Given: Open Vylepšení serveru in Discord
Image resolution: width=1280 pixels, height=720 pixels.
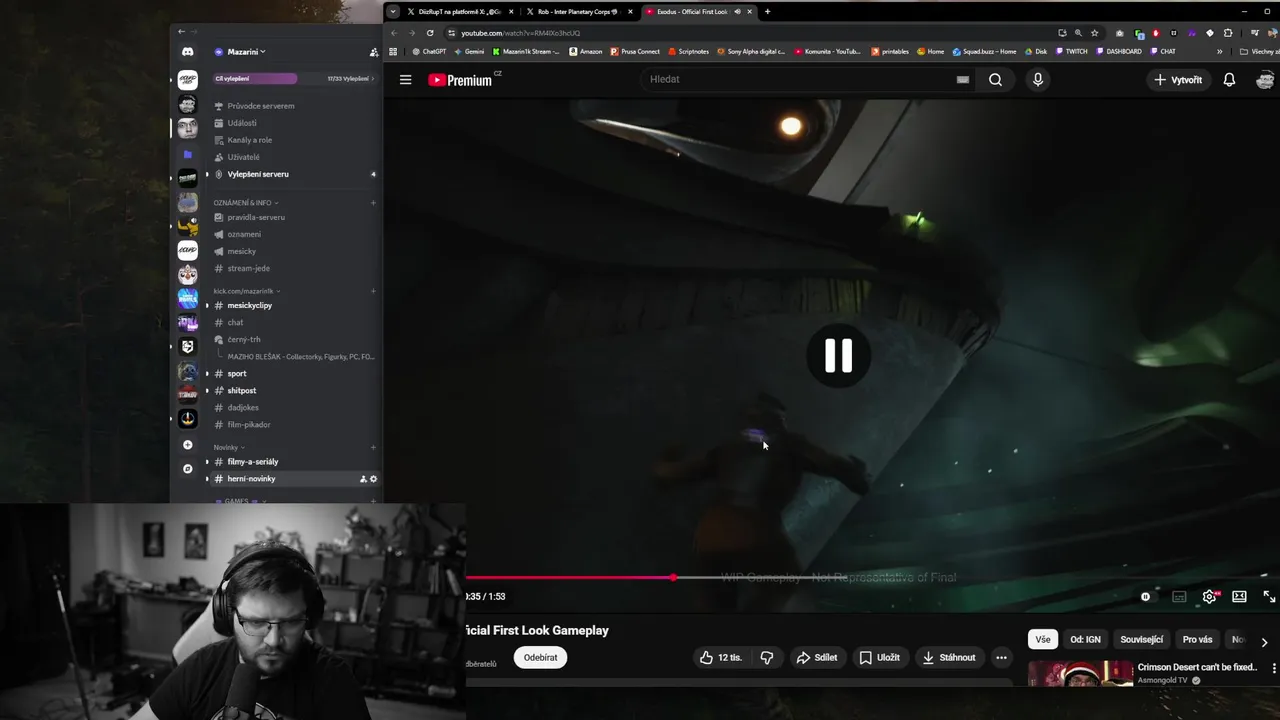Looking at the screenshot, I should (x=257, y=174).
